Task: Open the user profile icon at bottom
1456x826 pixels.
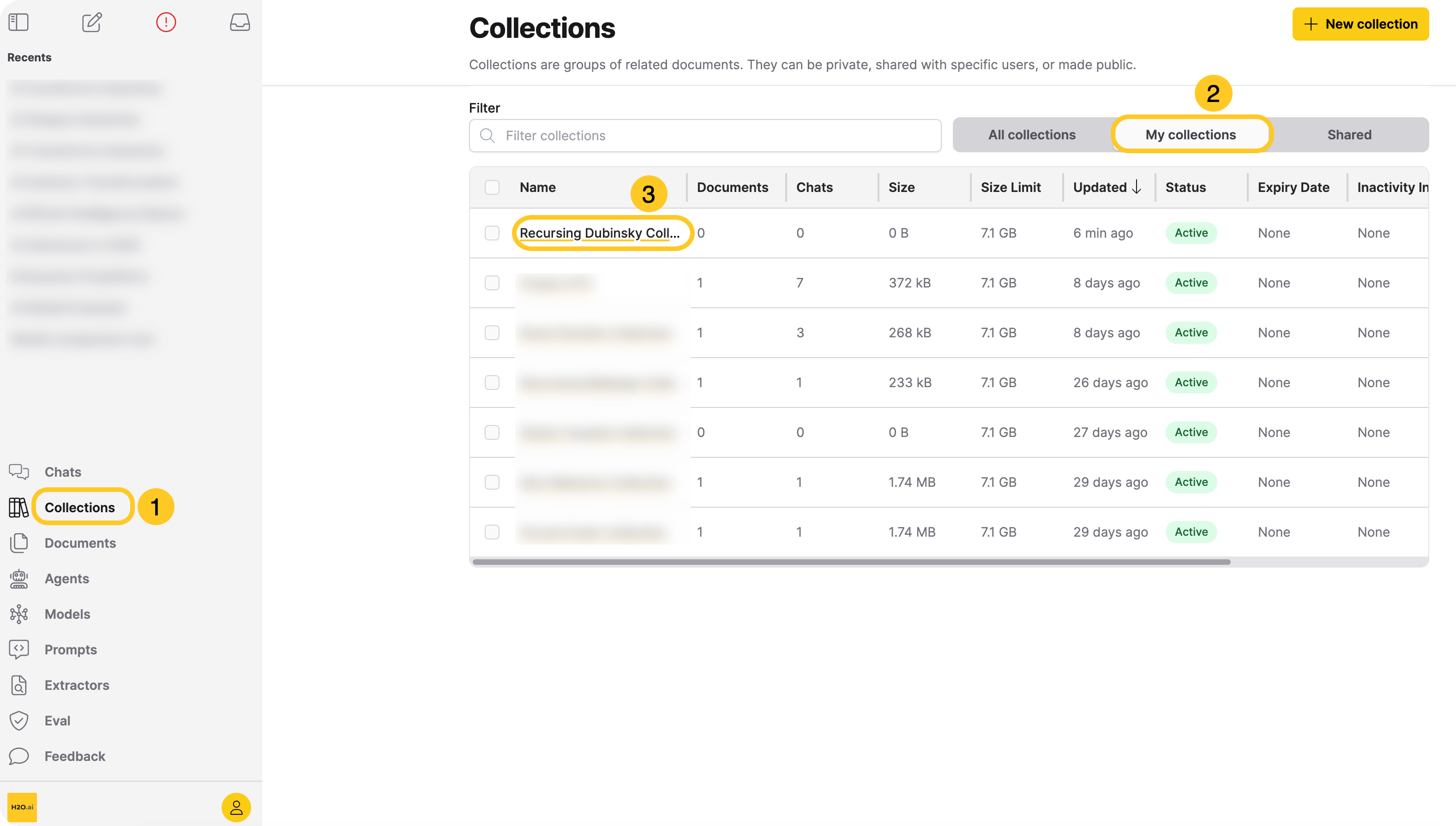Action: click(236, 808)
